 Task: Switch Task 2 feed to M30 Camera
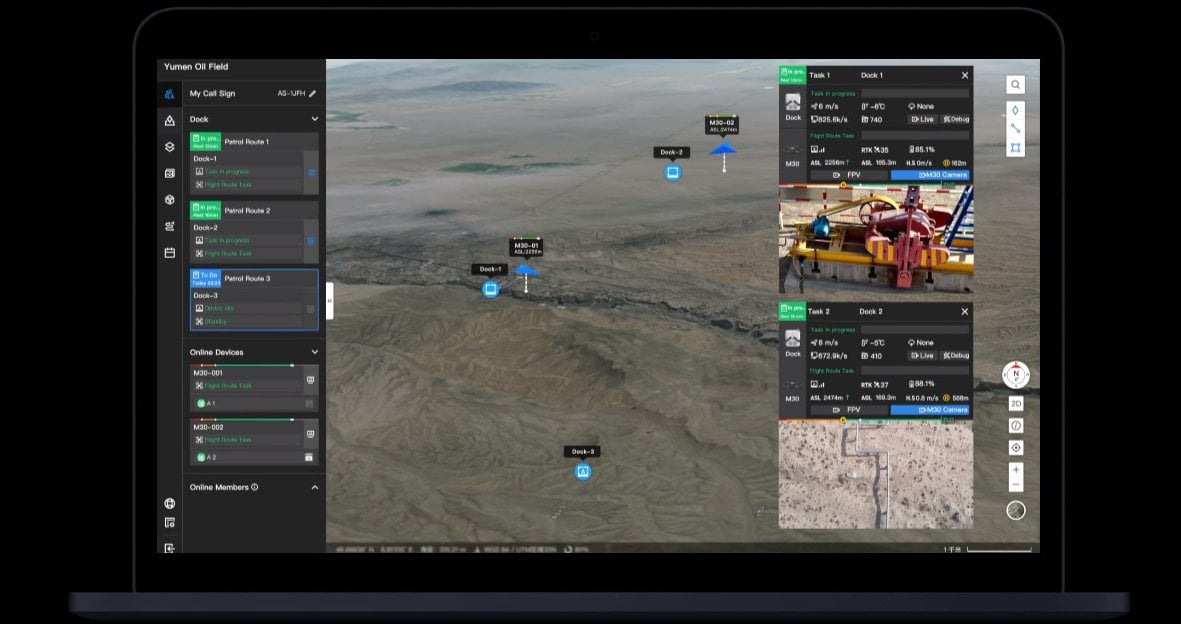click(930, 410)
